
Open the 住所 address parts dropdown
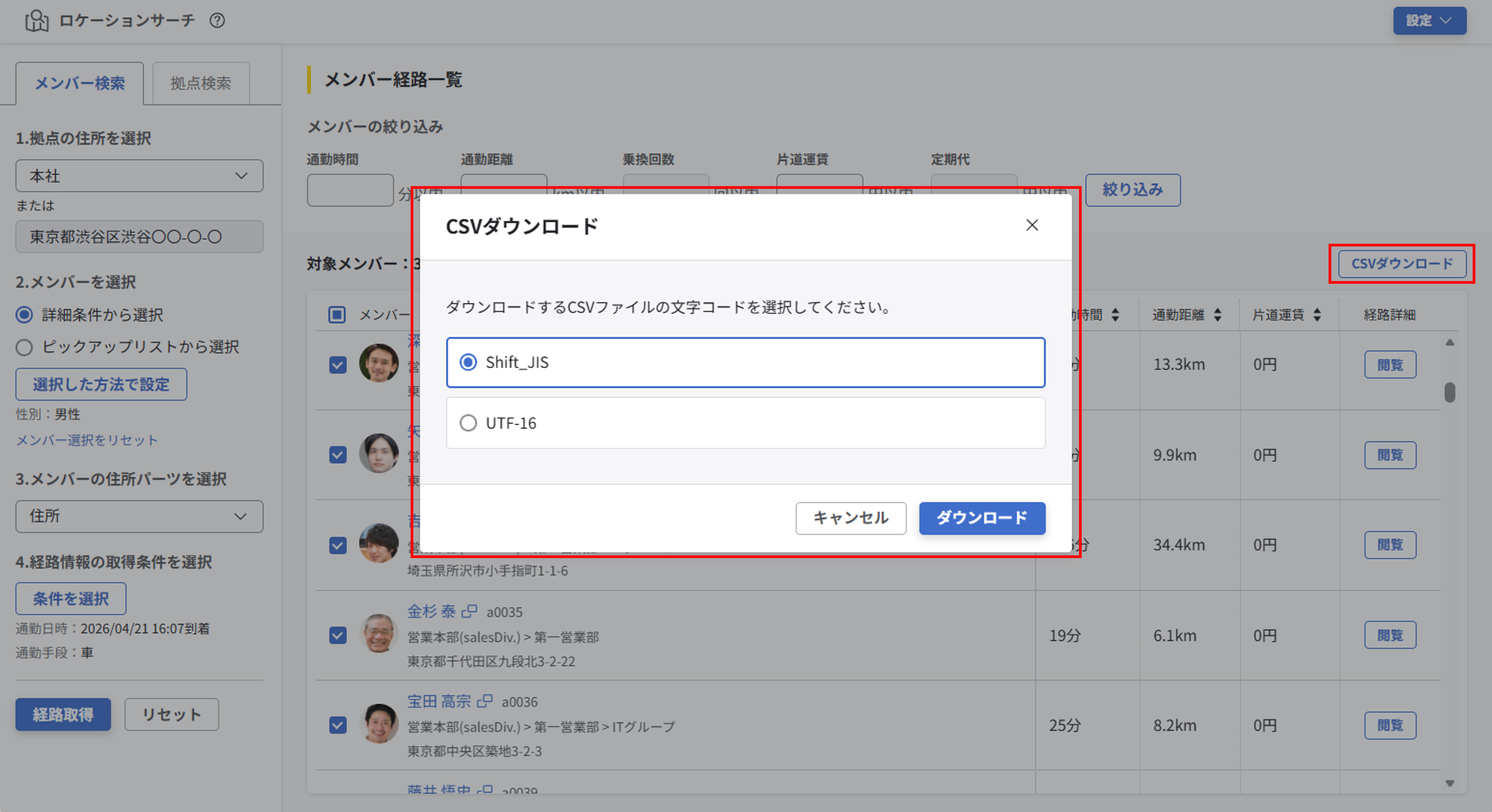[139, 516]
